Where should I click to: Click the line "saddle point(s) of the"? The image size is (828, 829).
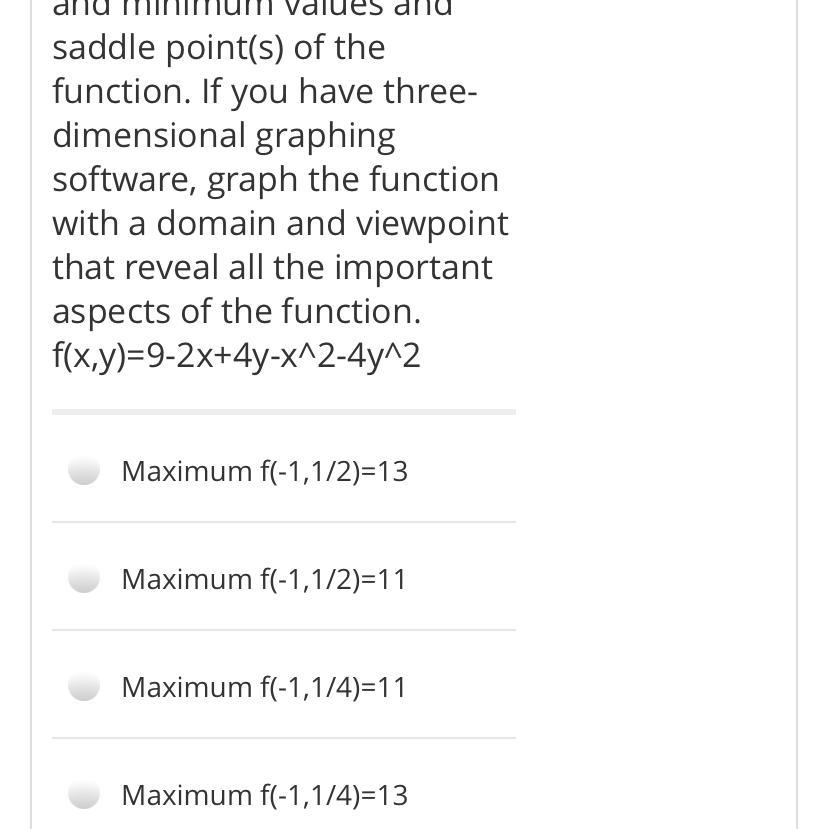coord(218,47)
